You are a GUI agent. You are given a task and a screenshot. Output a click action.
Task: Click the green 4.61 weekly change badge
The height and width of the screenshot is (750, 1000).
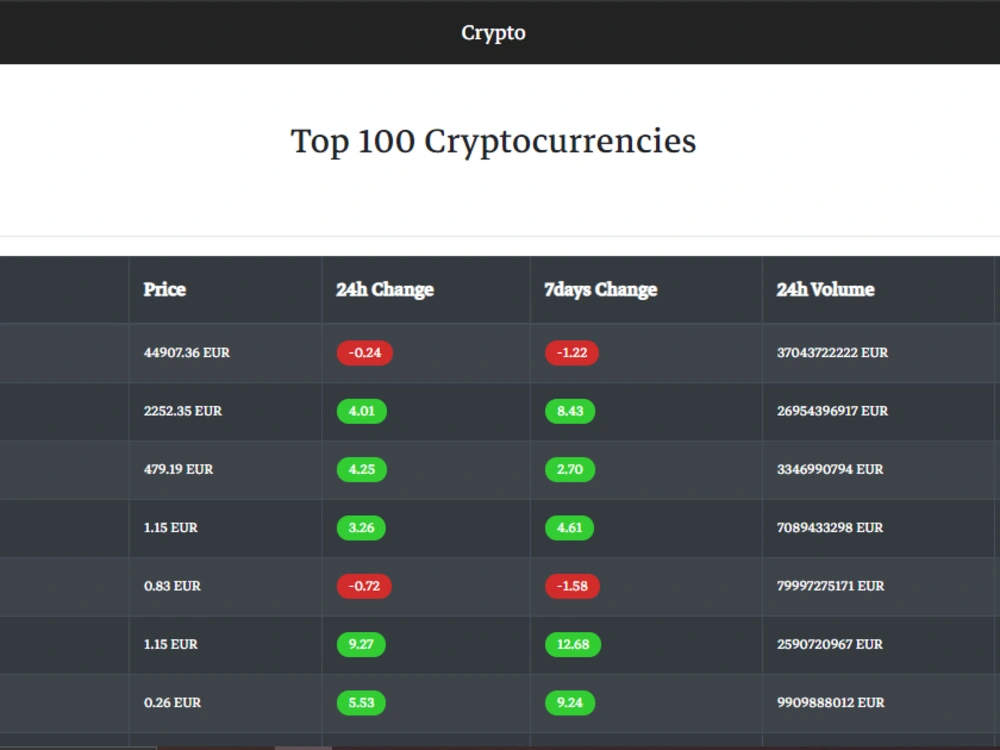click(x=570, y=527)
